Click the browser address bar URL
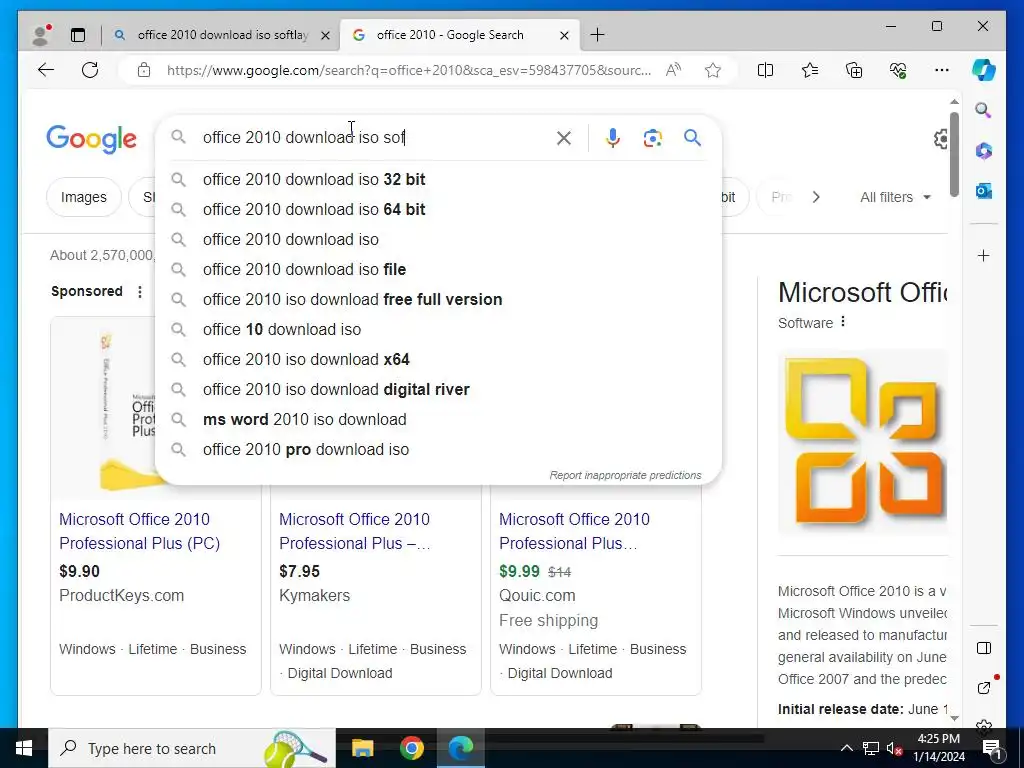This screenshot has height=768, width=1024. [x=409, y=70]
